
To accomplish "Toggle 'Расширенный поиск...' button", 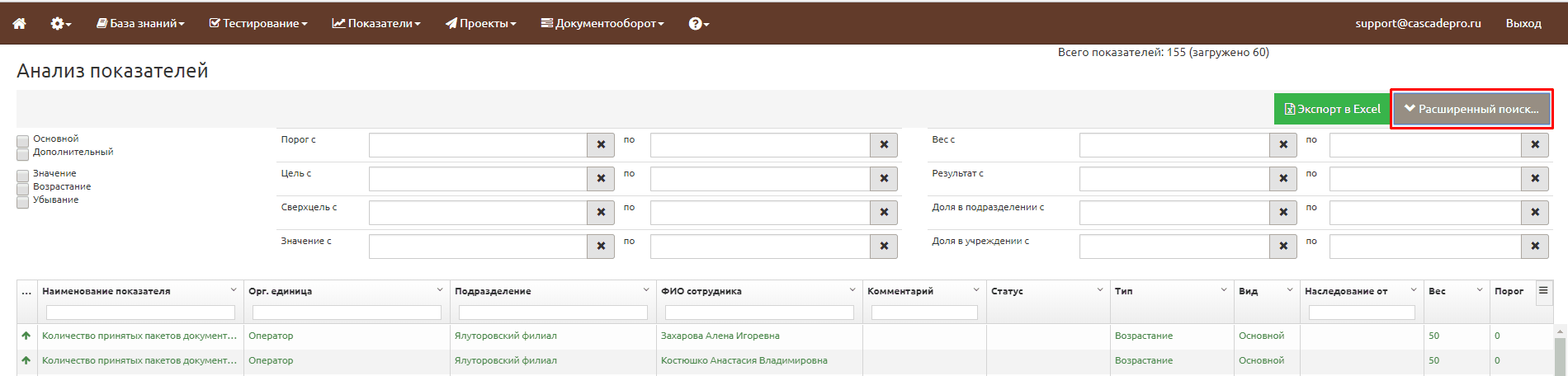I will tap(1471, 109).
